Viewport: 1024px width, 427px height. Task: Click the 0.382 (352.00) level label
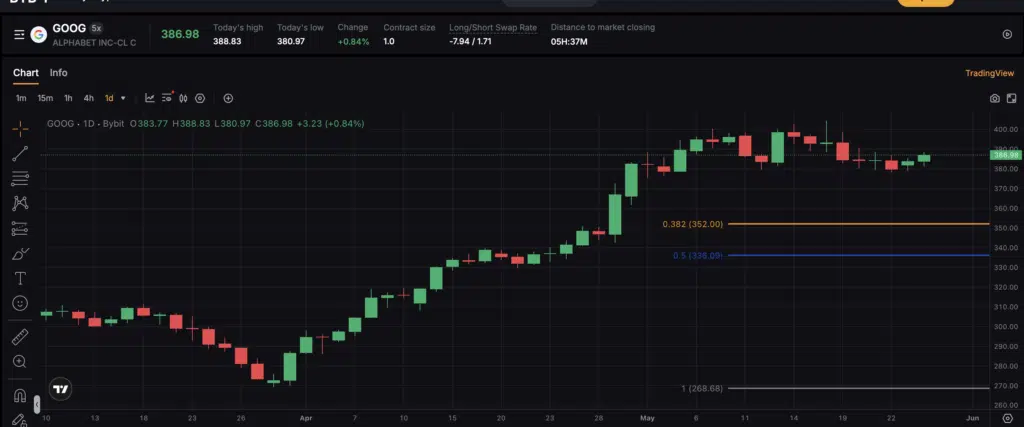[x=693, y=224]
